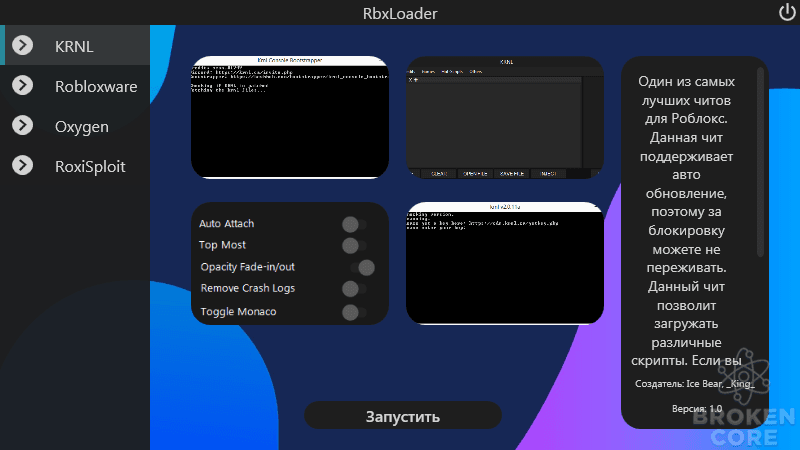Image resolution: width=800 pixels, height=450 pixels.
Task: Click the chevron icon beside RoxiSploit
Action: pos(22,165)
